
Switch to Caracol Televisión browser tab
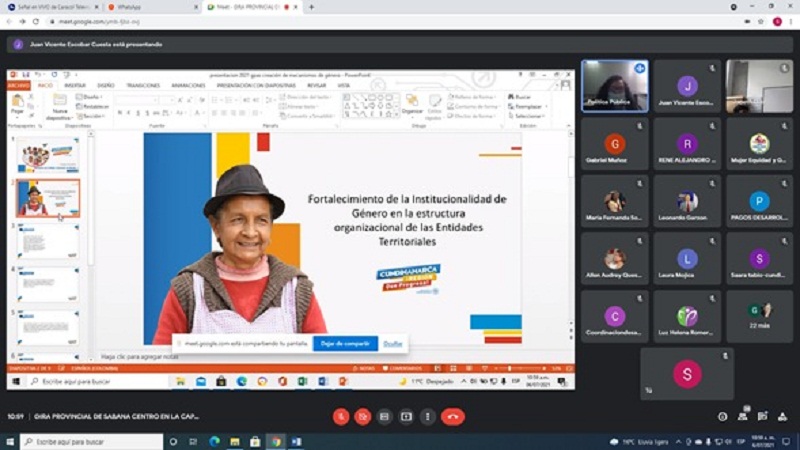[53, 7]
